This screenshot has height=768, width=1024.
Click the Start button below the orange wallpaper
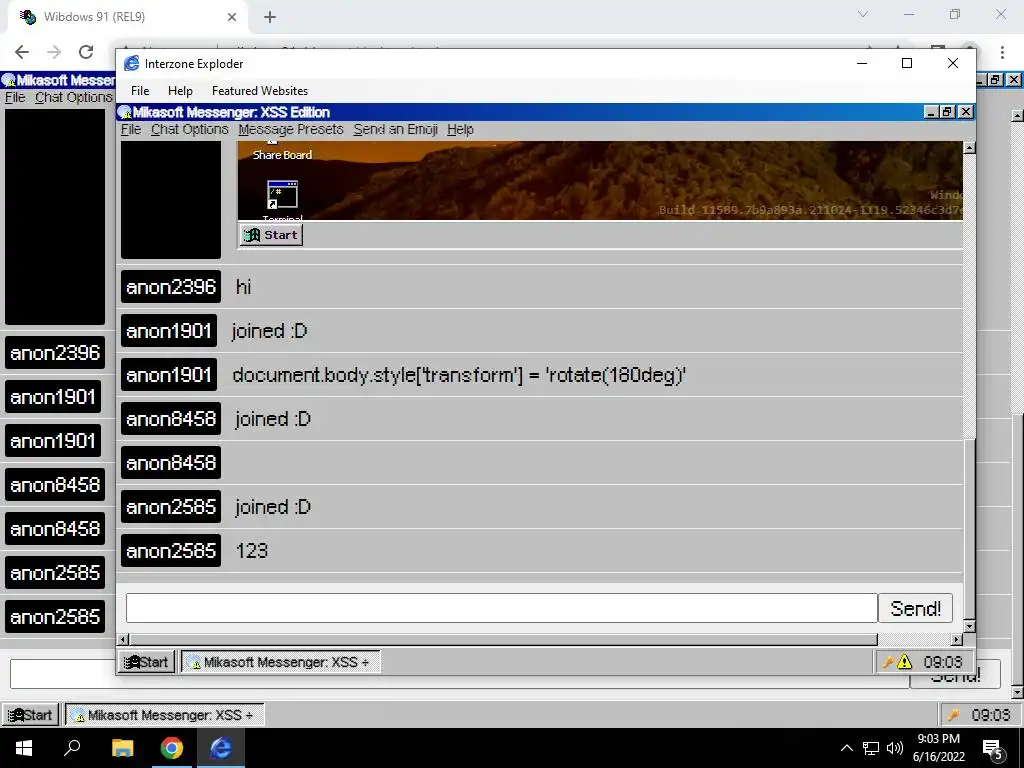[x=271, y=235]
